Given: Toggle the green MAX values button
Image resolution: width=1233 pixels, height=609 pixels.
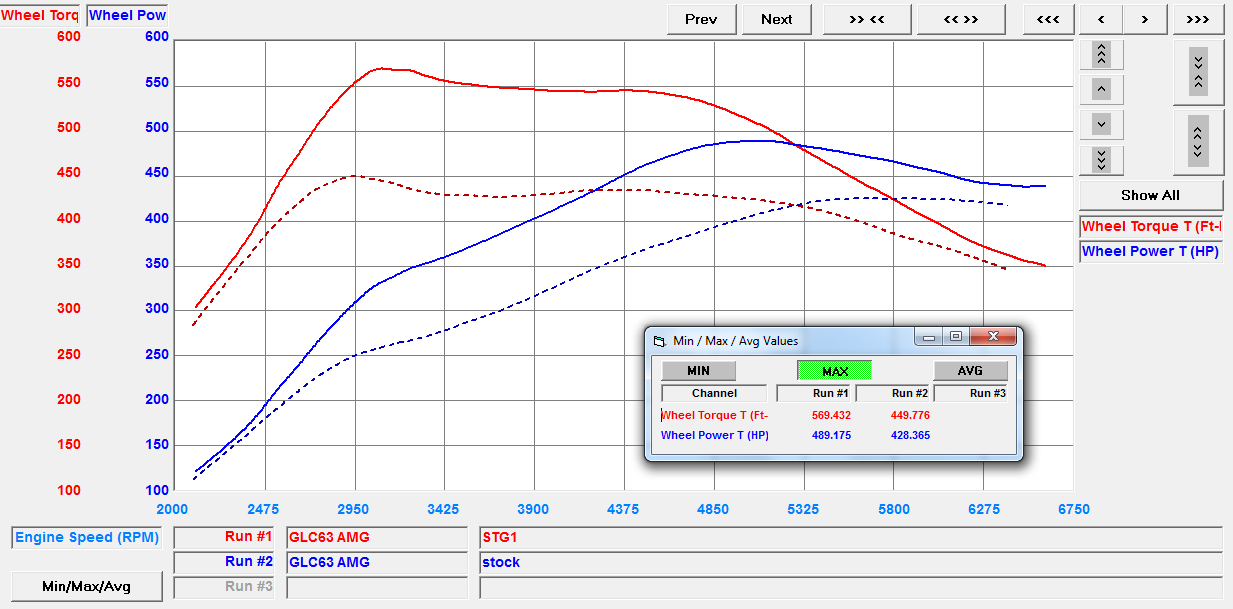Looking at the screenshot, I should click(834, 370).
